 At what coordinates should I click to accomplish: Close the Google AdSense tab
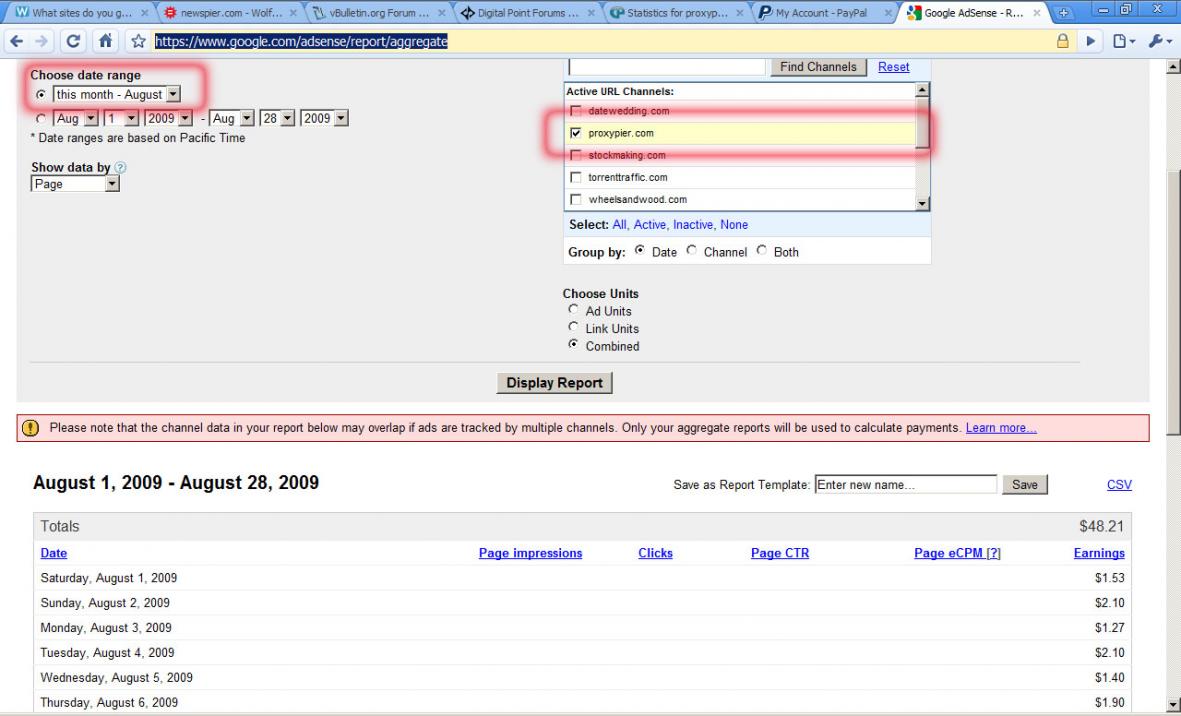click(x=1036, y=13)
